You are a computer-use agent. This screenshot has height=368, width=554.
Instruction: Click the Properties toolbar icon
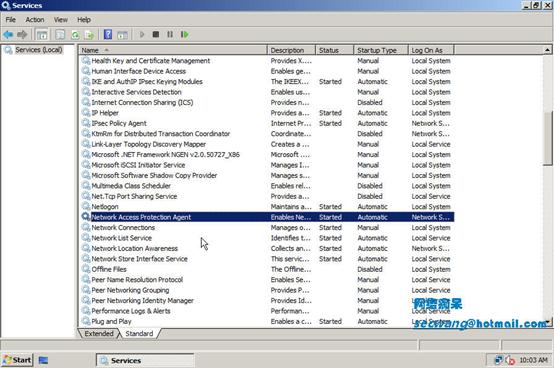pos(60,35)
